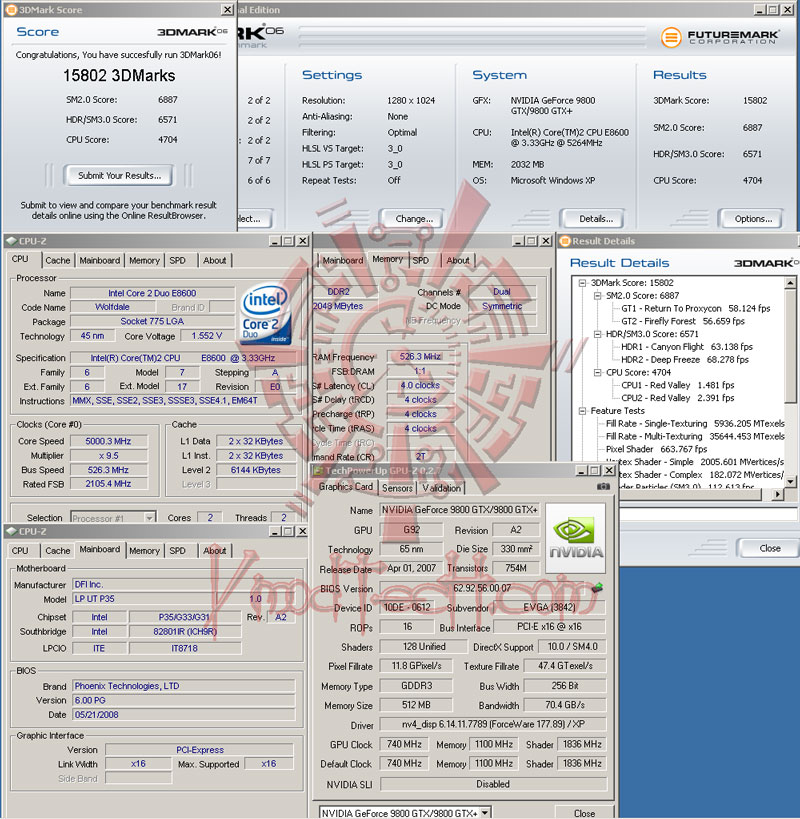
Task: Click the top CPU-Z window title icon
Action: (x=11, y=241)
